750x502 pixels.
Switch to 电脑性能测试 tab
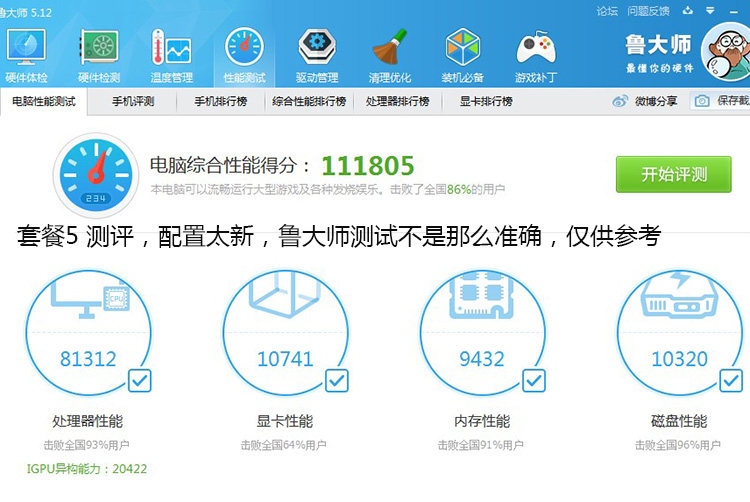44,101
